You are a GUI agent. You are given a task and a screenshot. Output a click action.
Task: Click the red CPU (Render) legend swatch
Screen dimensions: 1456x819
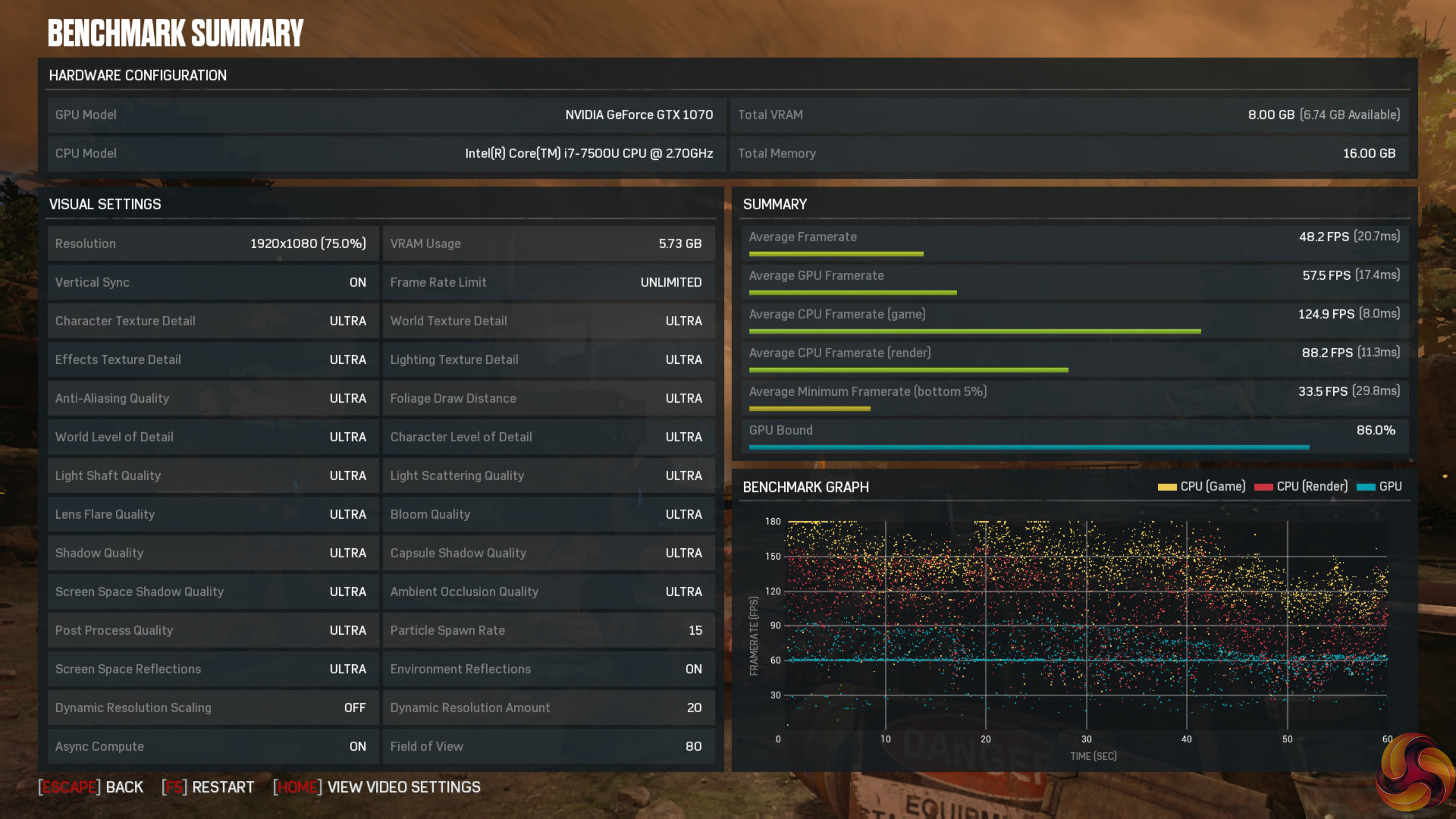click(x=1263, y=487)
